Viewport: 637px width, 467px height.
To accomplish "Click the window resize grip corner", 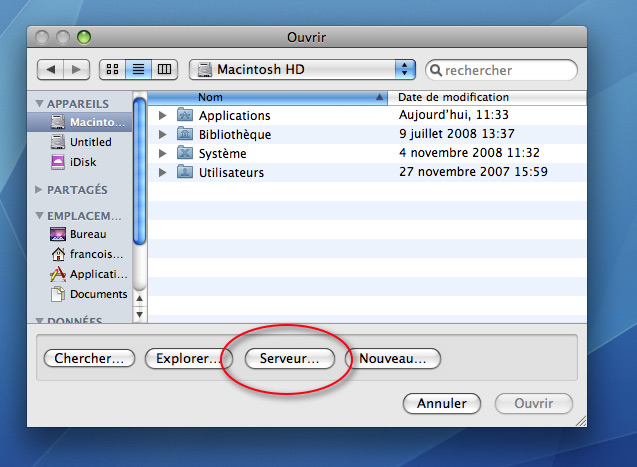I will 581,421.
